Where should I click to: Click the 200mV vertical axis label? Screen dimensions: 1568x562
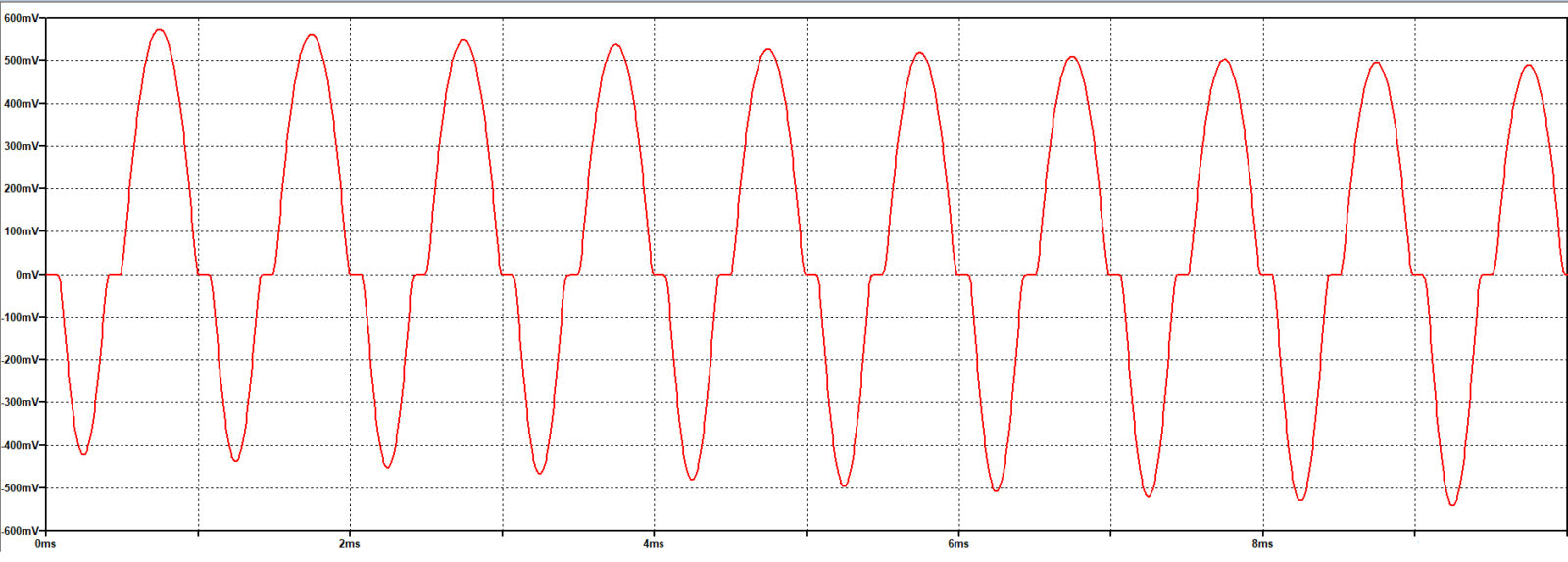tap(21, 188)
